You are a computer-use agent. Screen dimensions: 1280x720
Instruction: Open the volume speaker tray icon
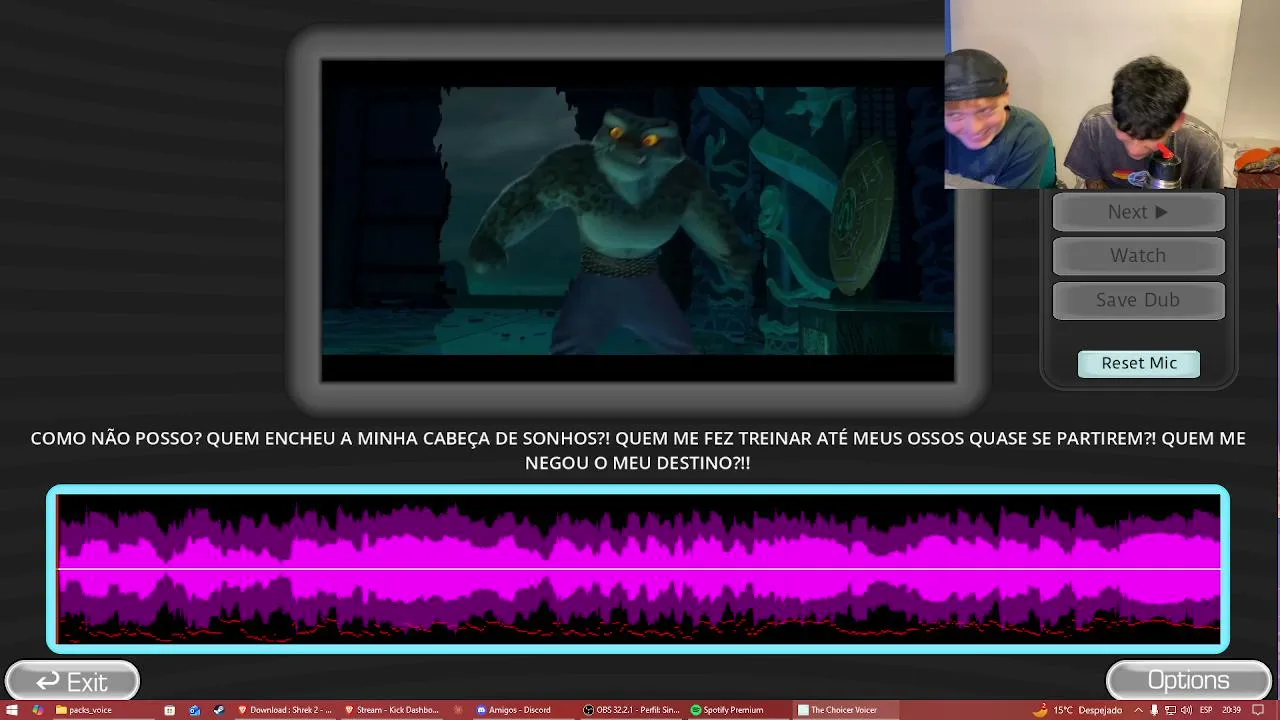pyautogui.click(x=1186, y=710)
